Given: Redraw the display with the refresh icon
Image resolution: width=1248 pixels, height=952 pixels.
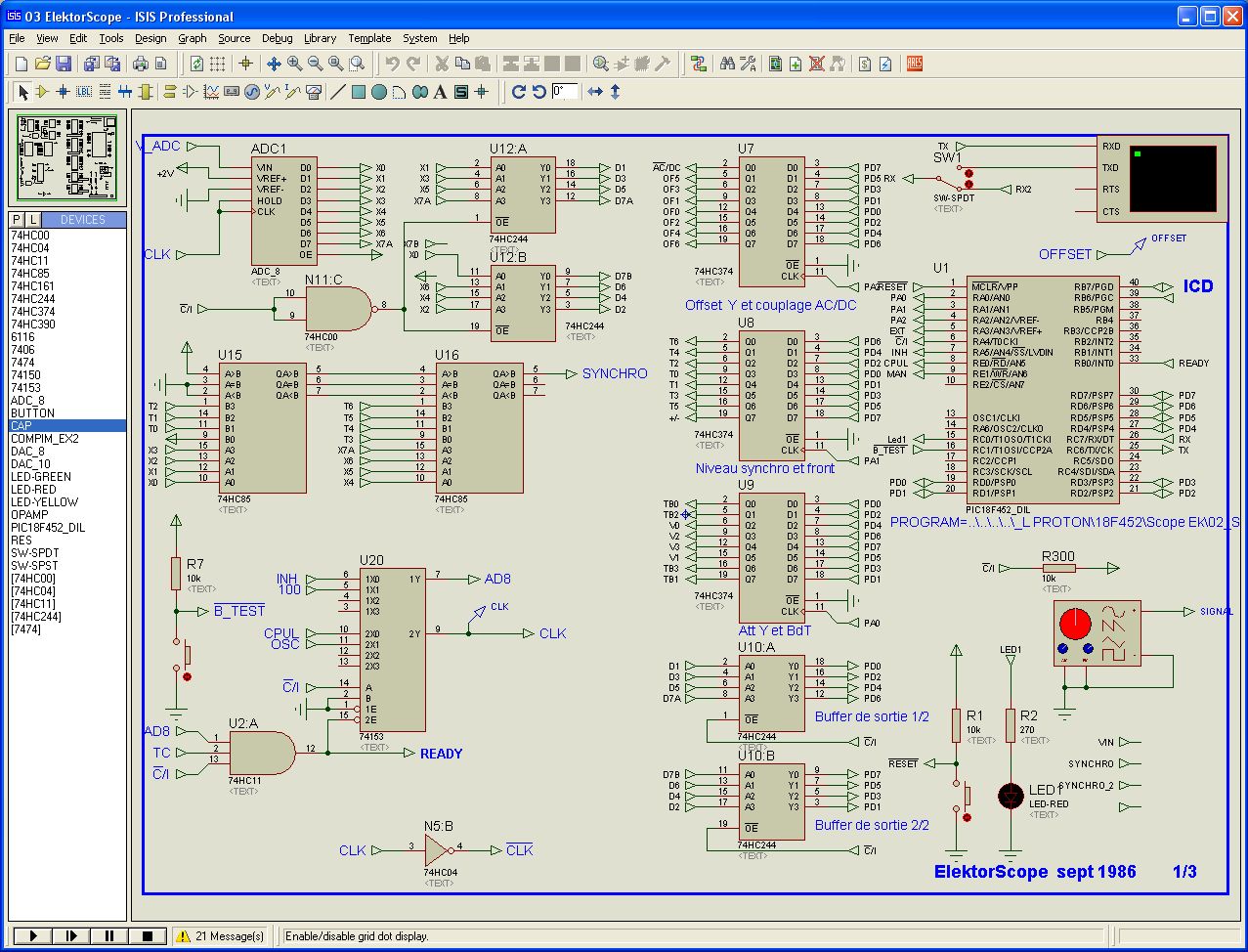Looking at the screenshot, I should (197, 64).
